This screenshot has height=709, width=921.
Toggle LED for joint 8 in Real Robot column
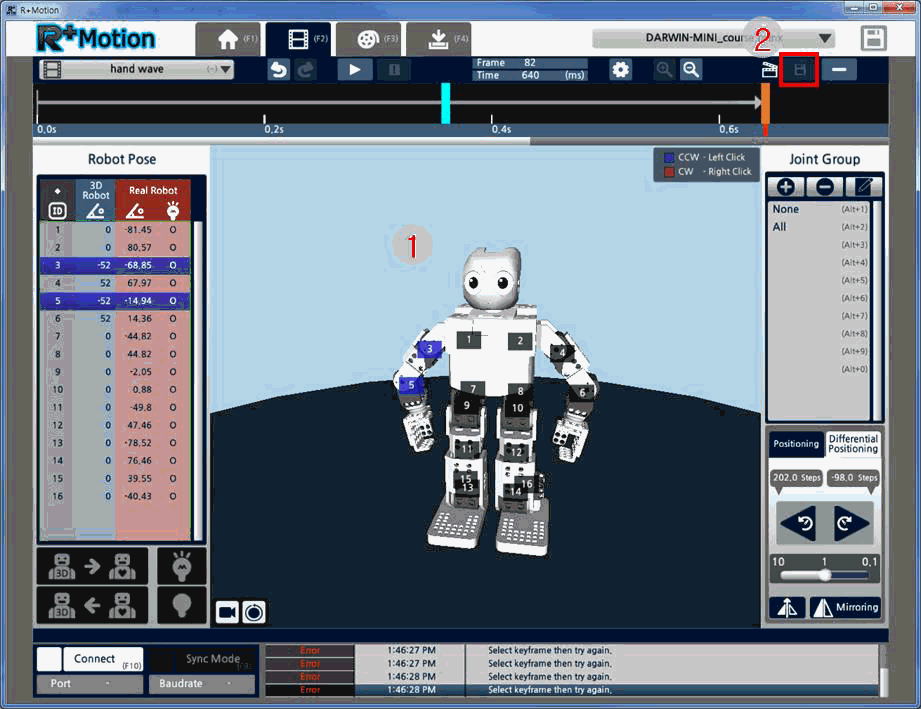tap(173, 354)
